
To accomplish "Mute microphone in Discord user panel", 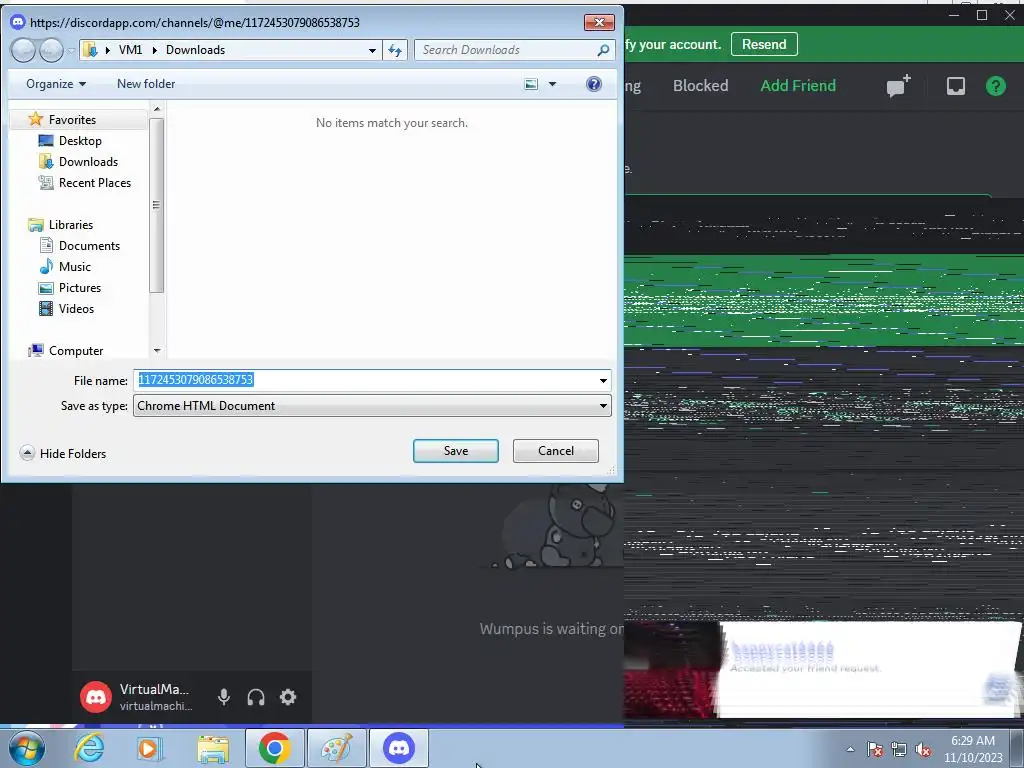I will click(223, 697).
